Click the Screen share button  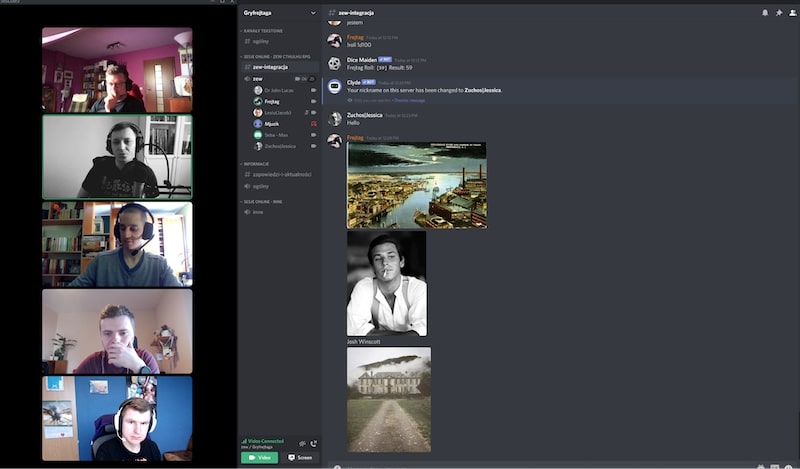pyautogui.click(x=300, y=458)
